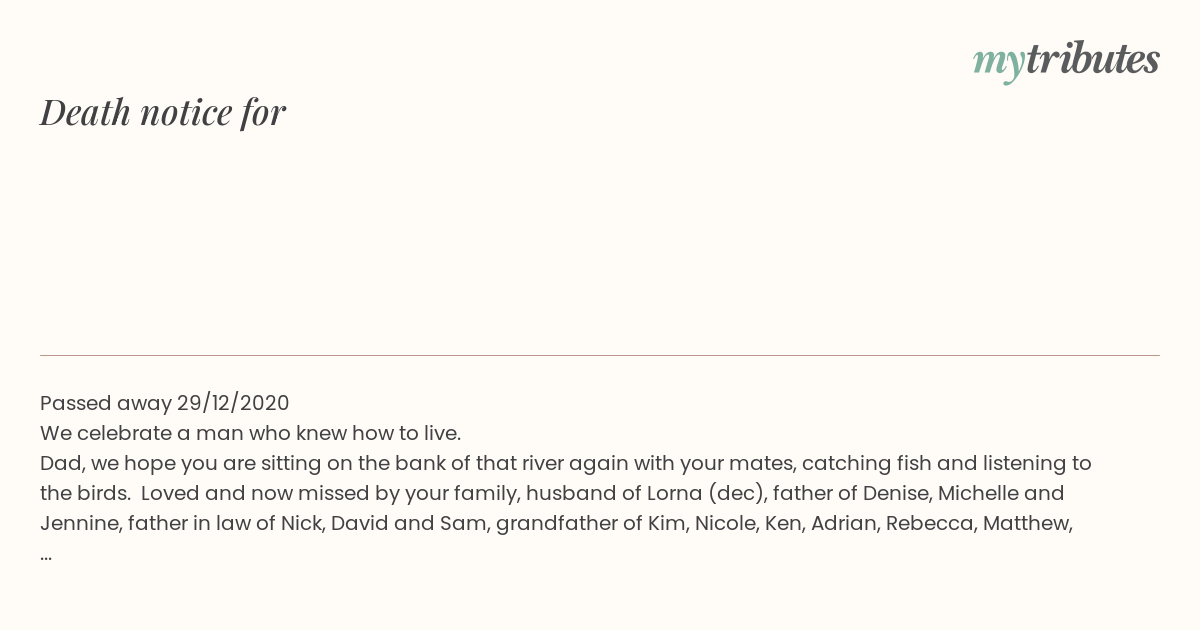Screen dimensions: 1200x630
Task: Select the date 29/12/2020
Action: click(233, 403)
